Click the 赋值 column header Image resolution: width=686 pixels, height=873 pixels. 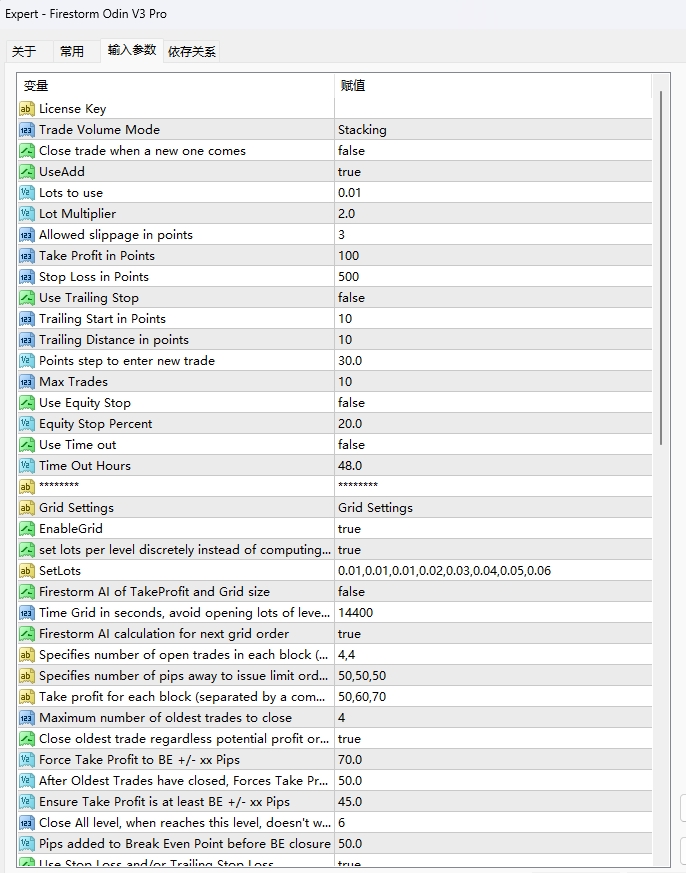pos(493,86)
